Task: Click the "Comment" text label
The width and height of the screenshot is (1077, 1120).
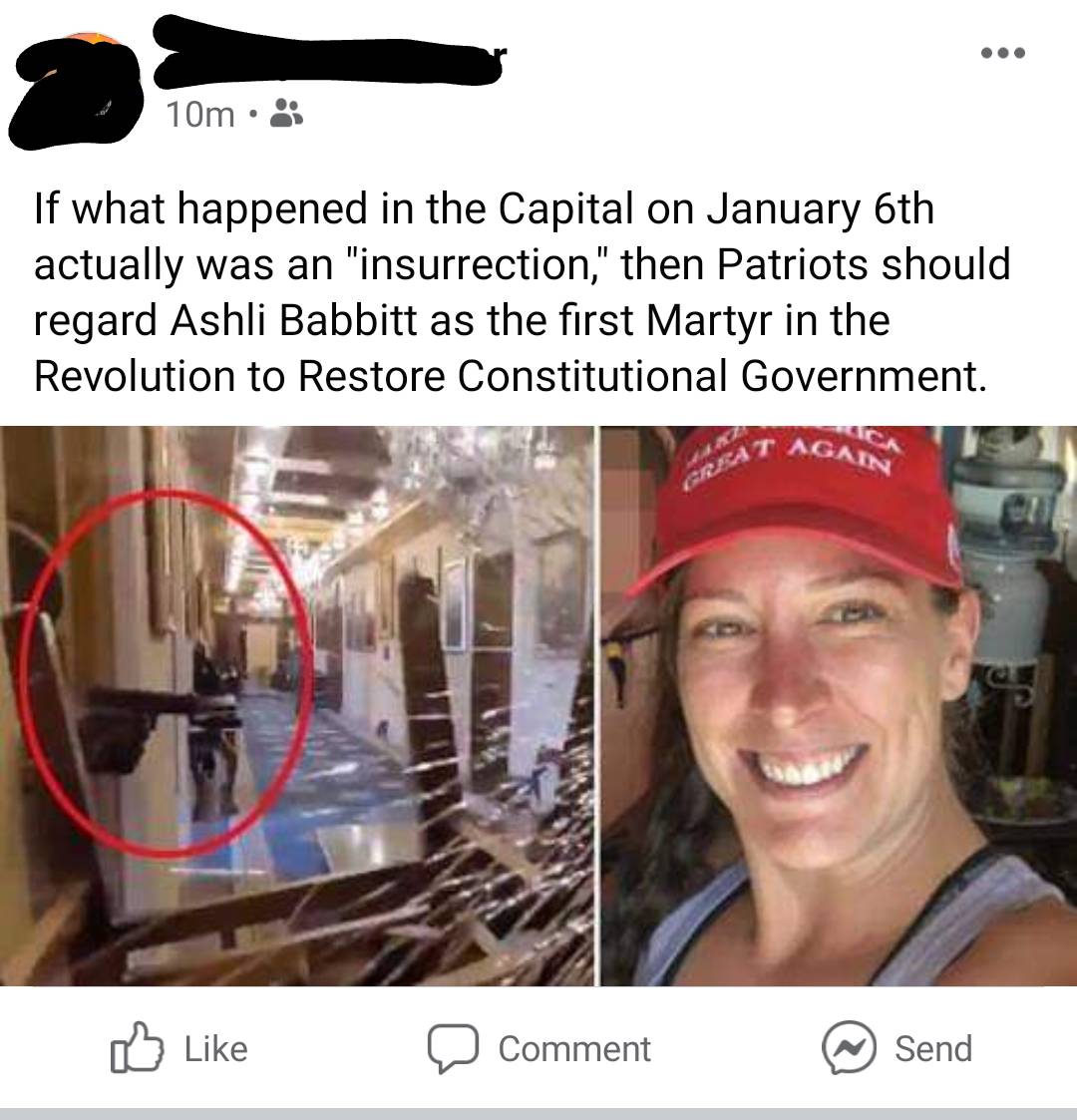Action: tap(574, 1049)
